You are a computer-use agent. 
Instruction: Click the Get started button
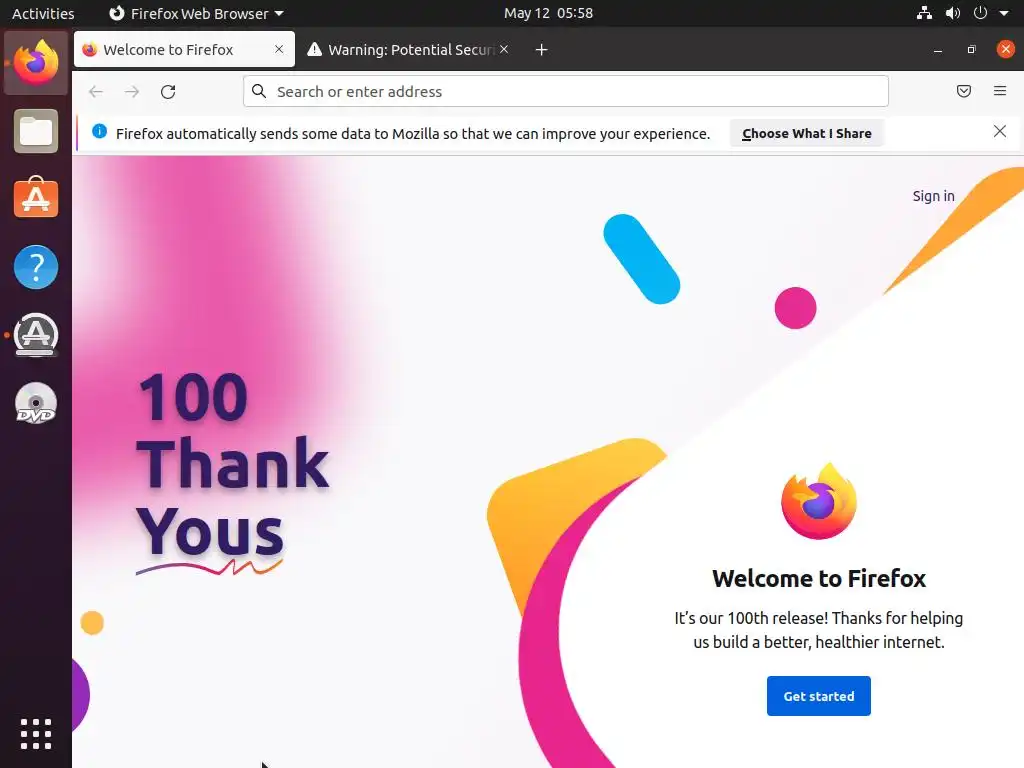tap(818, 696)
